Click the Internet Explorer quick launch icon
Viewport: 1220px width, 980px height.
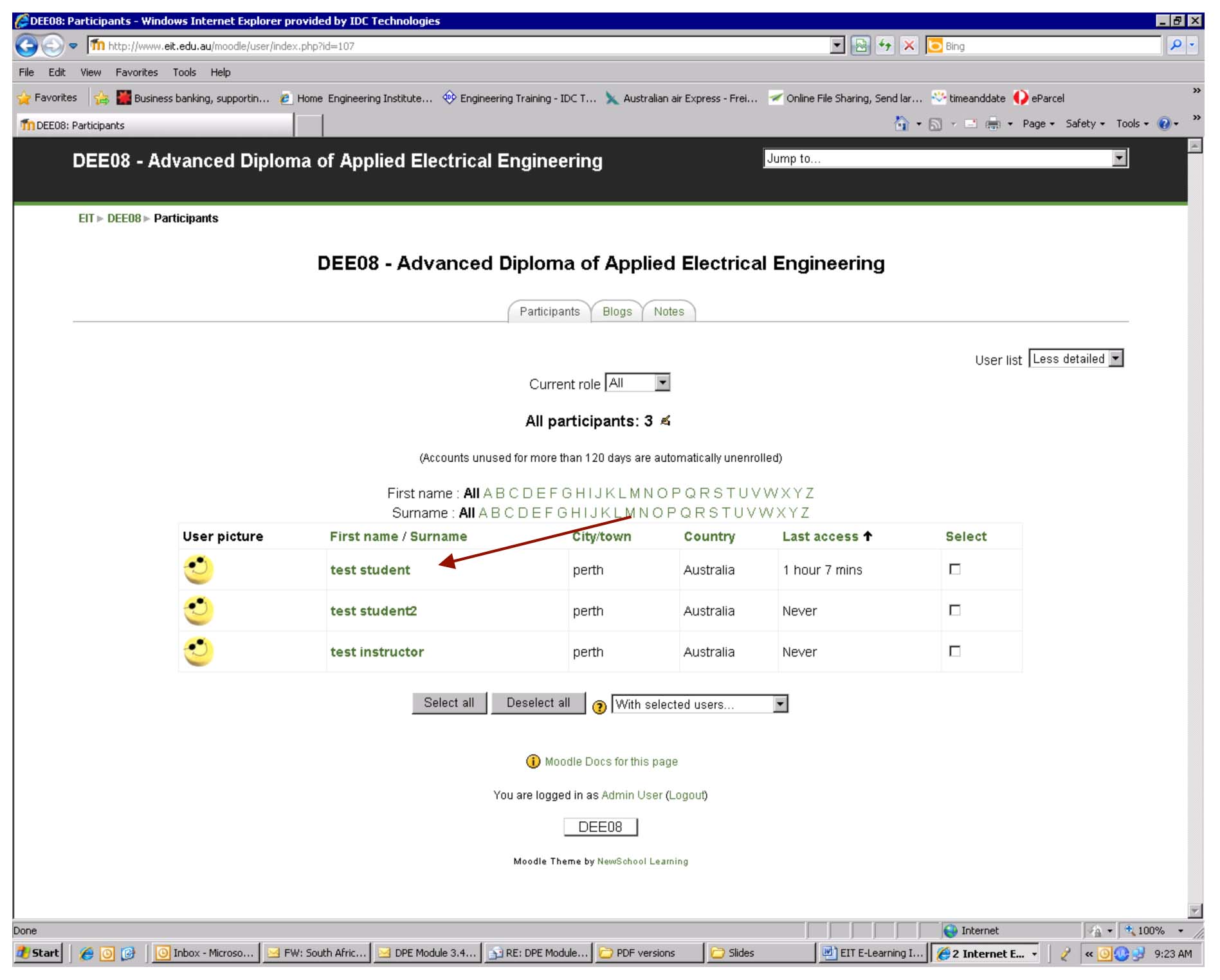[x=87, y=953]
